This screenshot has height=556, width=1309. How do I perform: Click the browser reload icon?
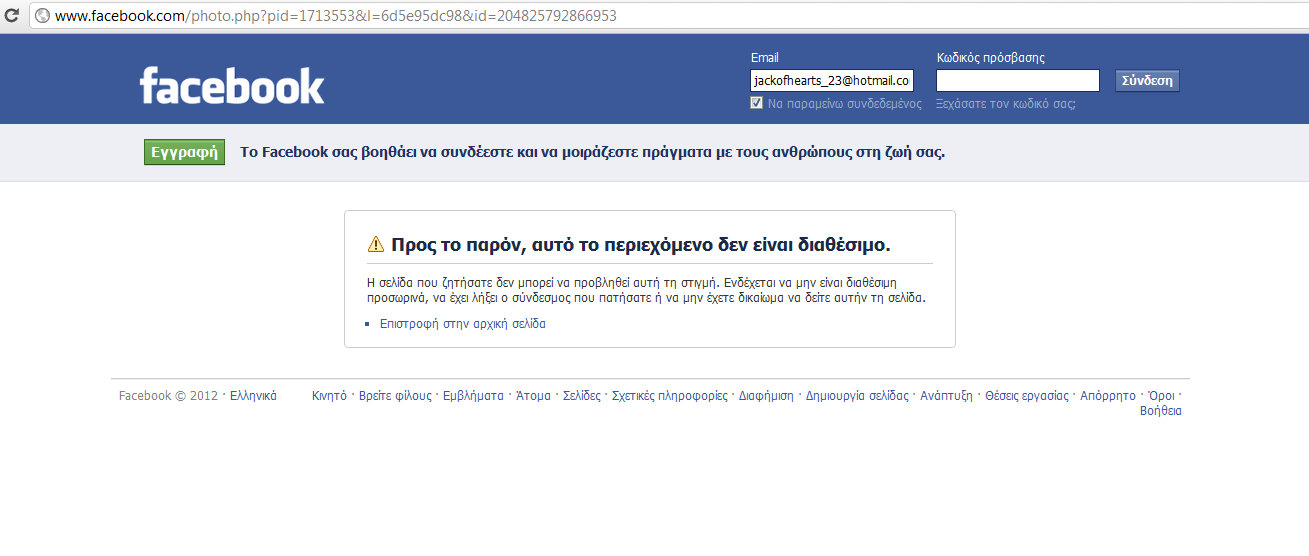point(13,16)
